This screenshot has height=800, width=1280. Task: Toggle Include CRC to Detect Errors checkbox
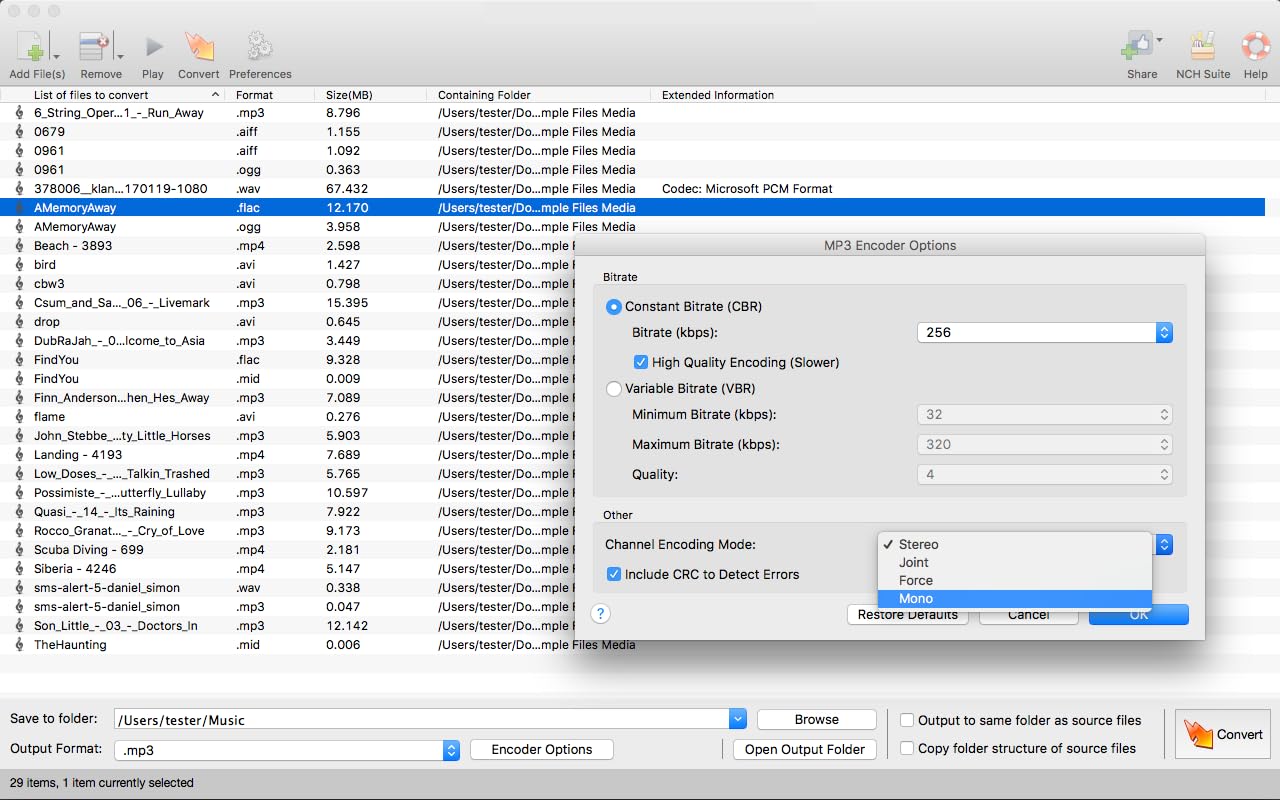point(614,574)
